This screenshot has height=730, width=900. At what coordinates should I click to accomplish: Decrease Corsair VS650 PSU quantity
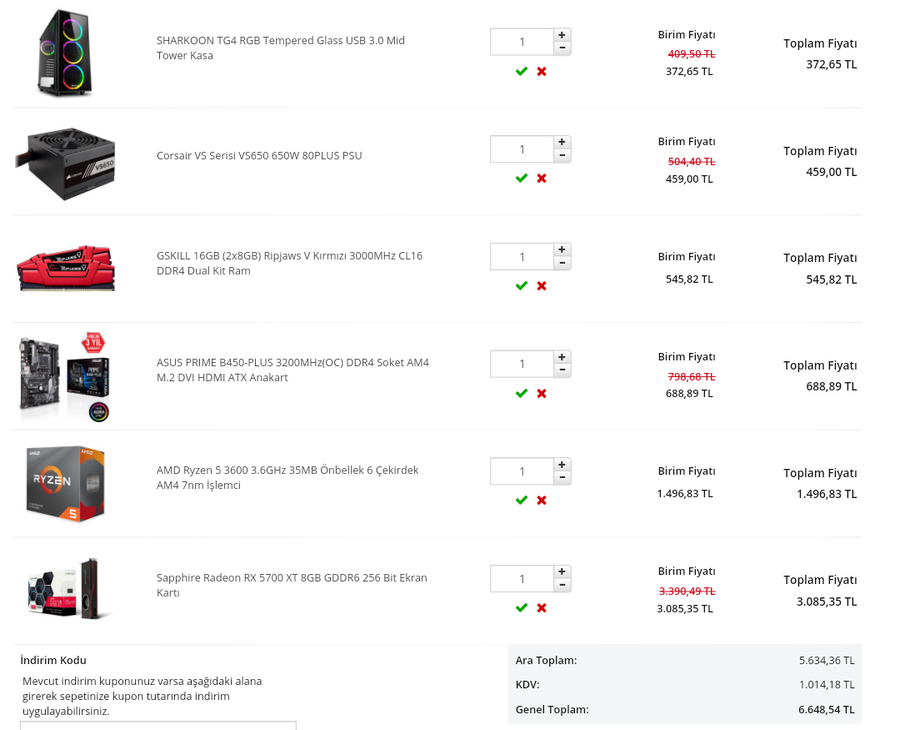tap(562, 156)
